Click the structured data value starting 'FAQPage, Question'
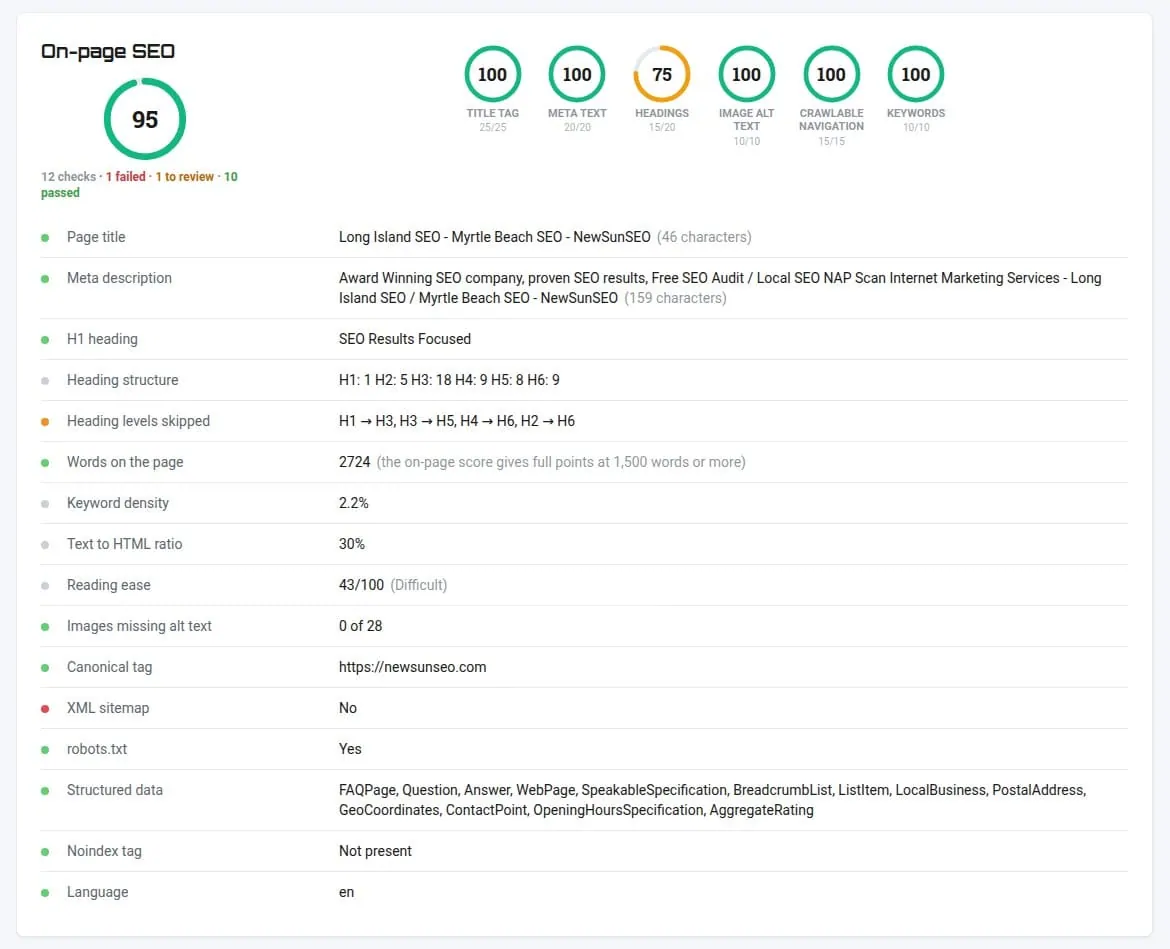This screenshot has width=1170, height=949. [713, 801]
